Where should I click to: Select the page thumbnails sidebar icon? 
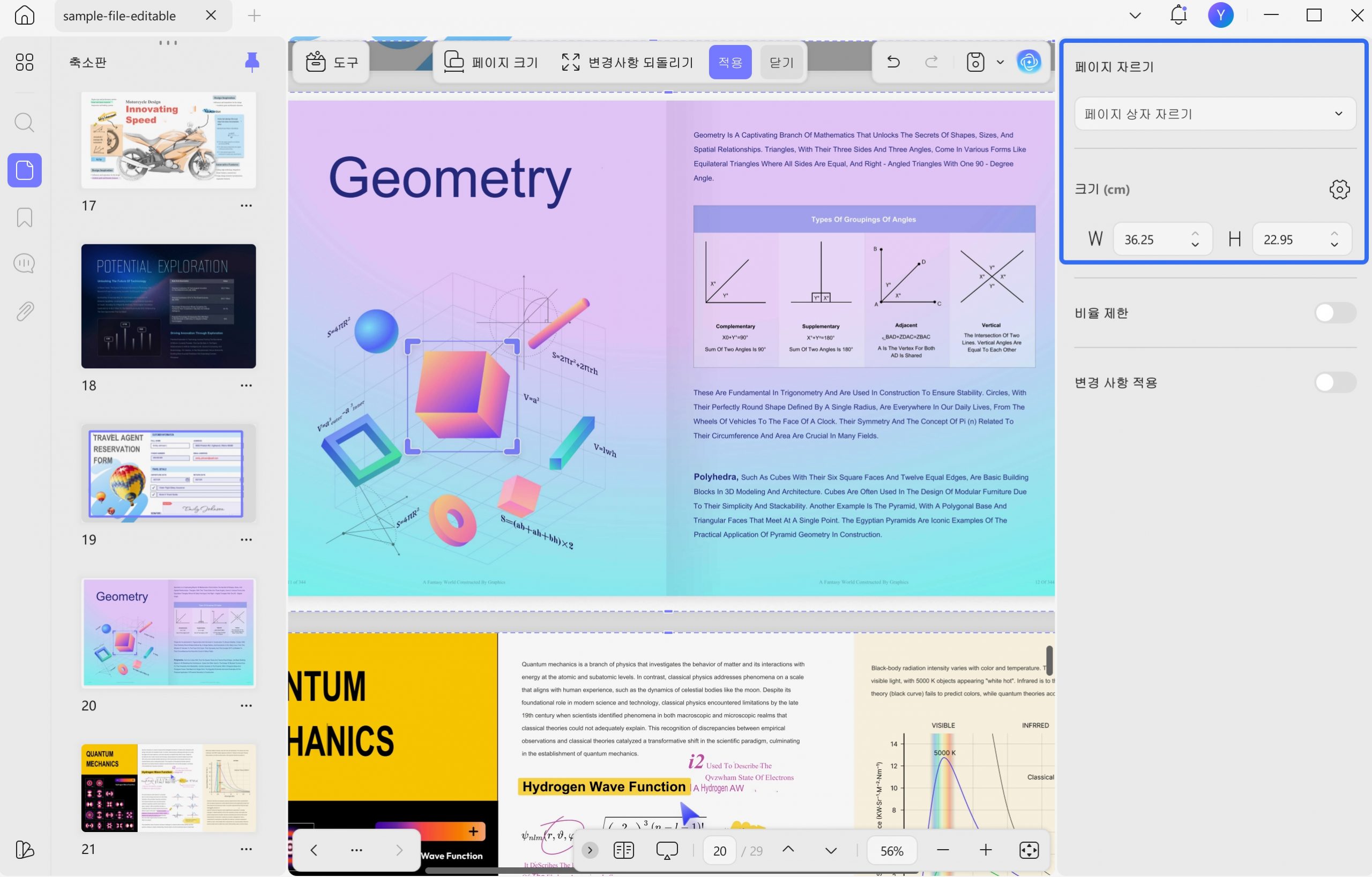25,170
